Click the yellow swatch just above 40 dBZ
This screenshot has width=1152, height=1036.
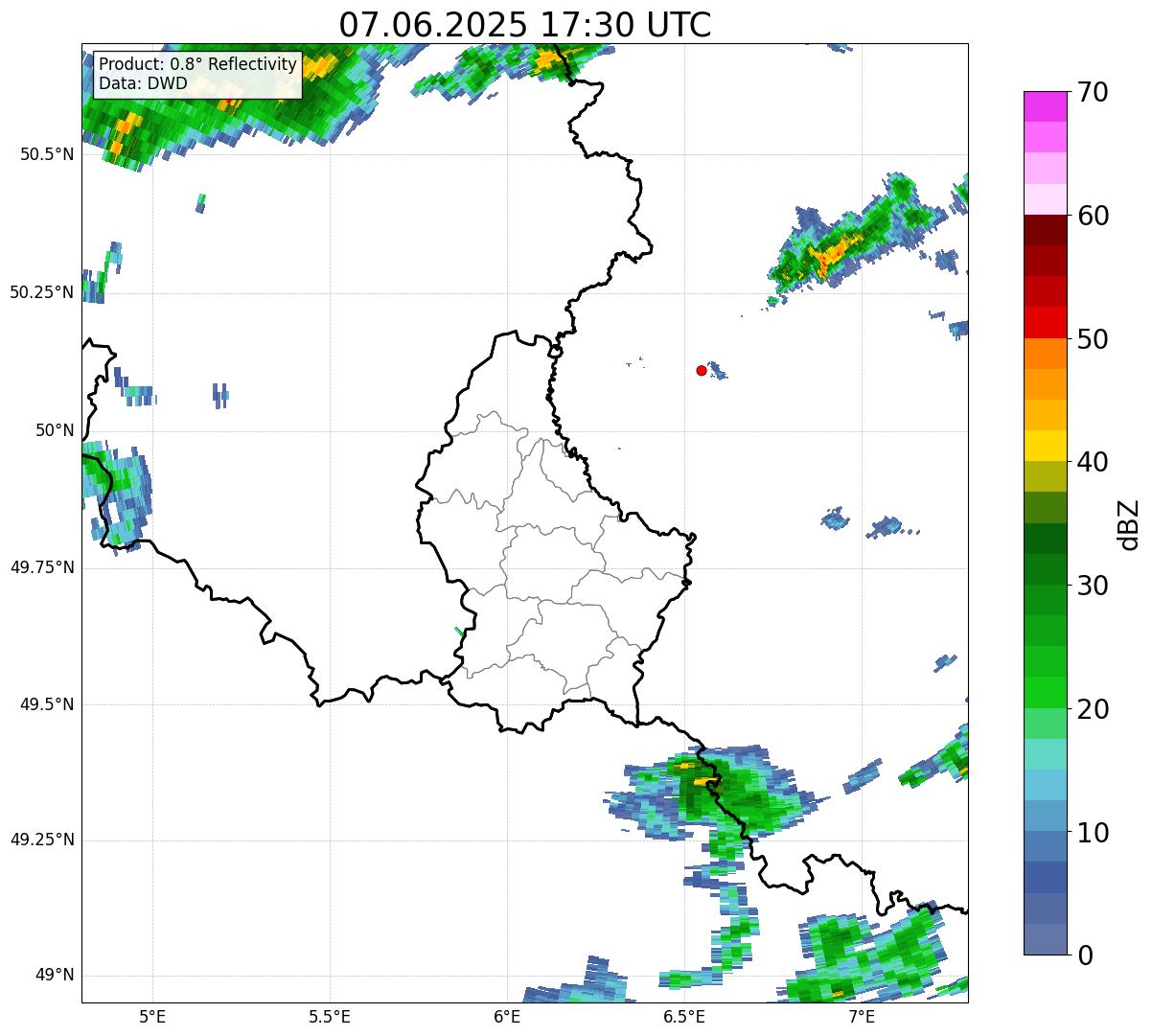coord(1045,447)
